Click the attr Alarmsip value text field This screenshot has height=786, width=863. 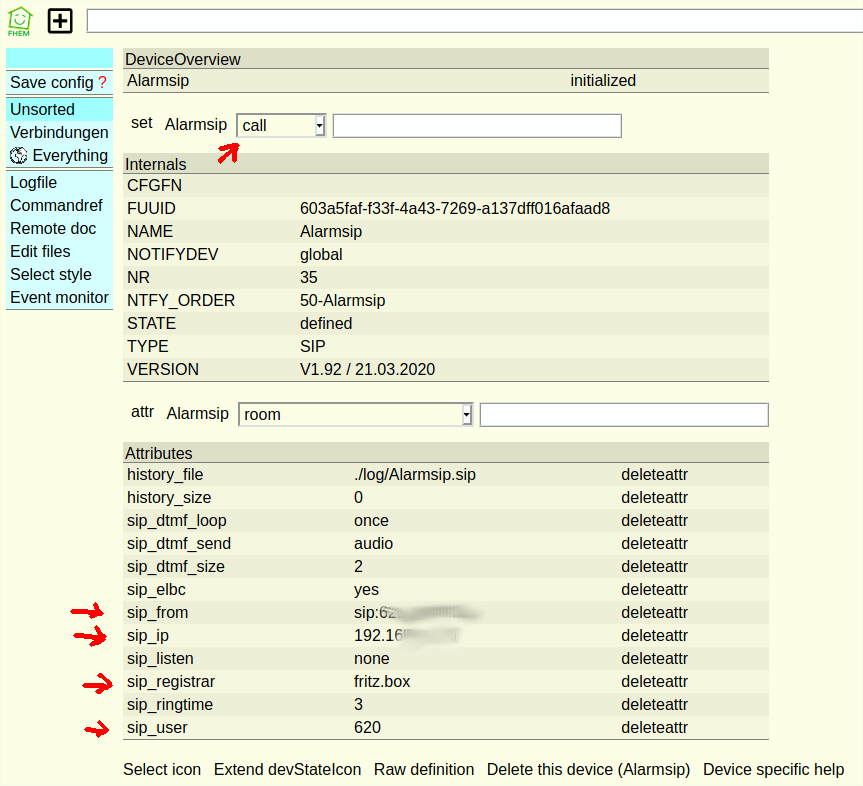624,414
